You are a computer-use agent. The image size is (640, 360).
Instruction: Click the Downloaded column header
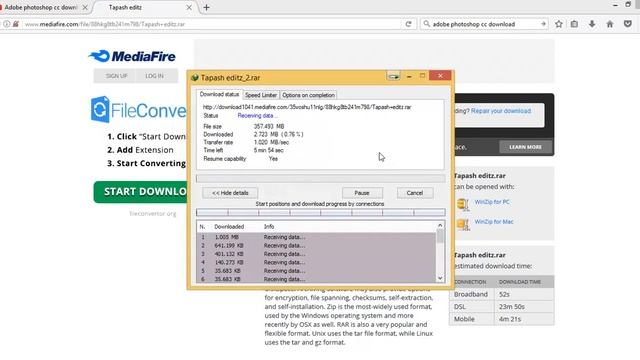tap(229, 227)
